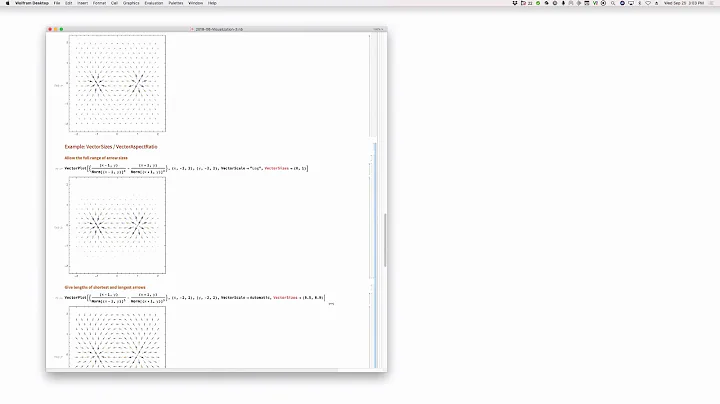The height and width of the screenshot is (404, 720).
Task: Open the Window menu
Action: (x=196, y=3)
